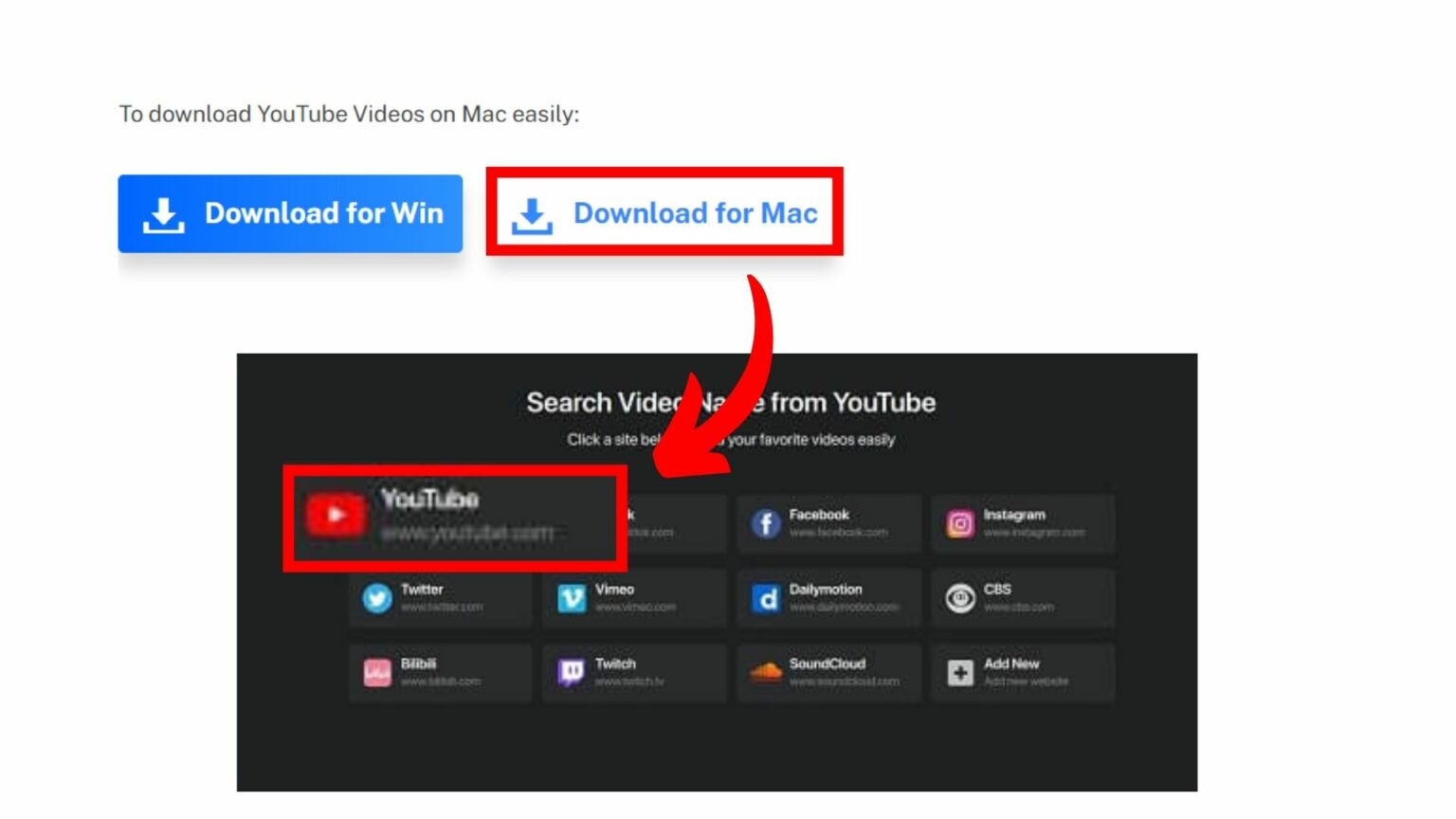The height and width of the screenshot is (819, 1456).
Task: Click the SoundCloud tile card
Action: (x=828, y=672)
